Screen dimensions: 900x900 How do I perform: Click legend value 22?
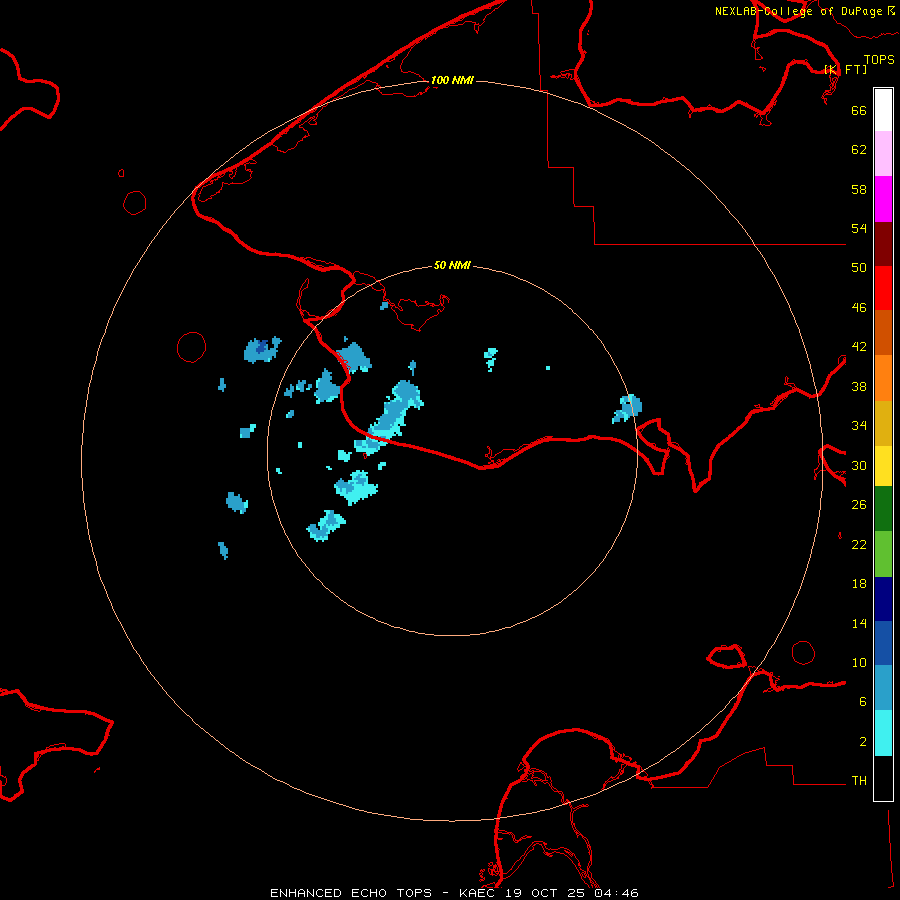859,544
